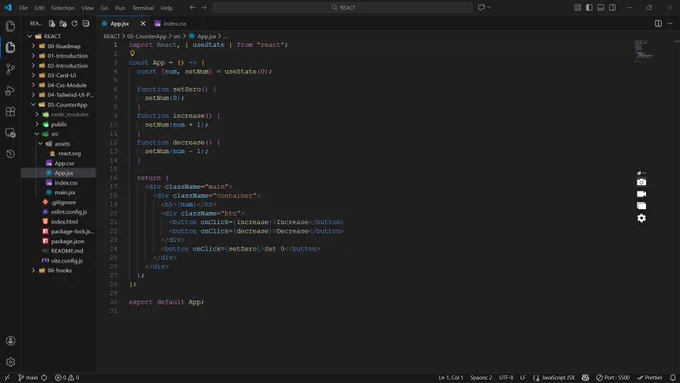
Task: Collapse all folders in the Explorer
Action: click(x=86, y=23)
